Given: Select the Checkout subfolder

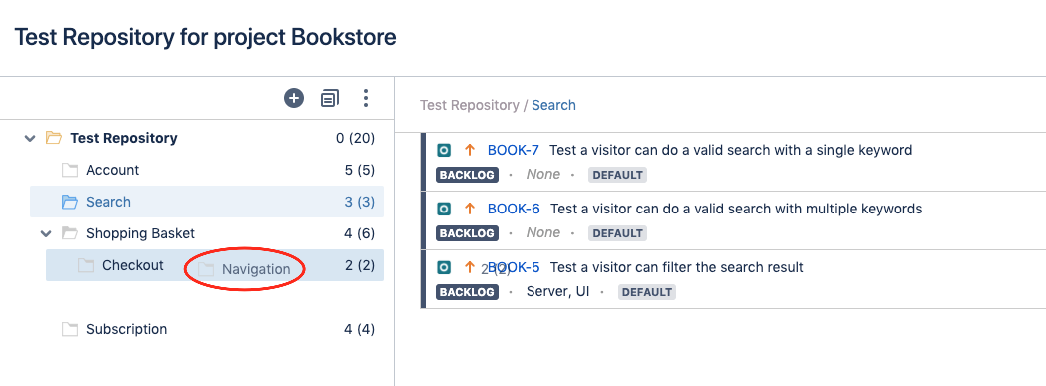Looking at the screenshot, I should 133,265.
